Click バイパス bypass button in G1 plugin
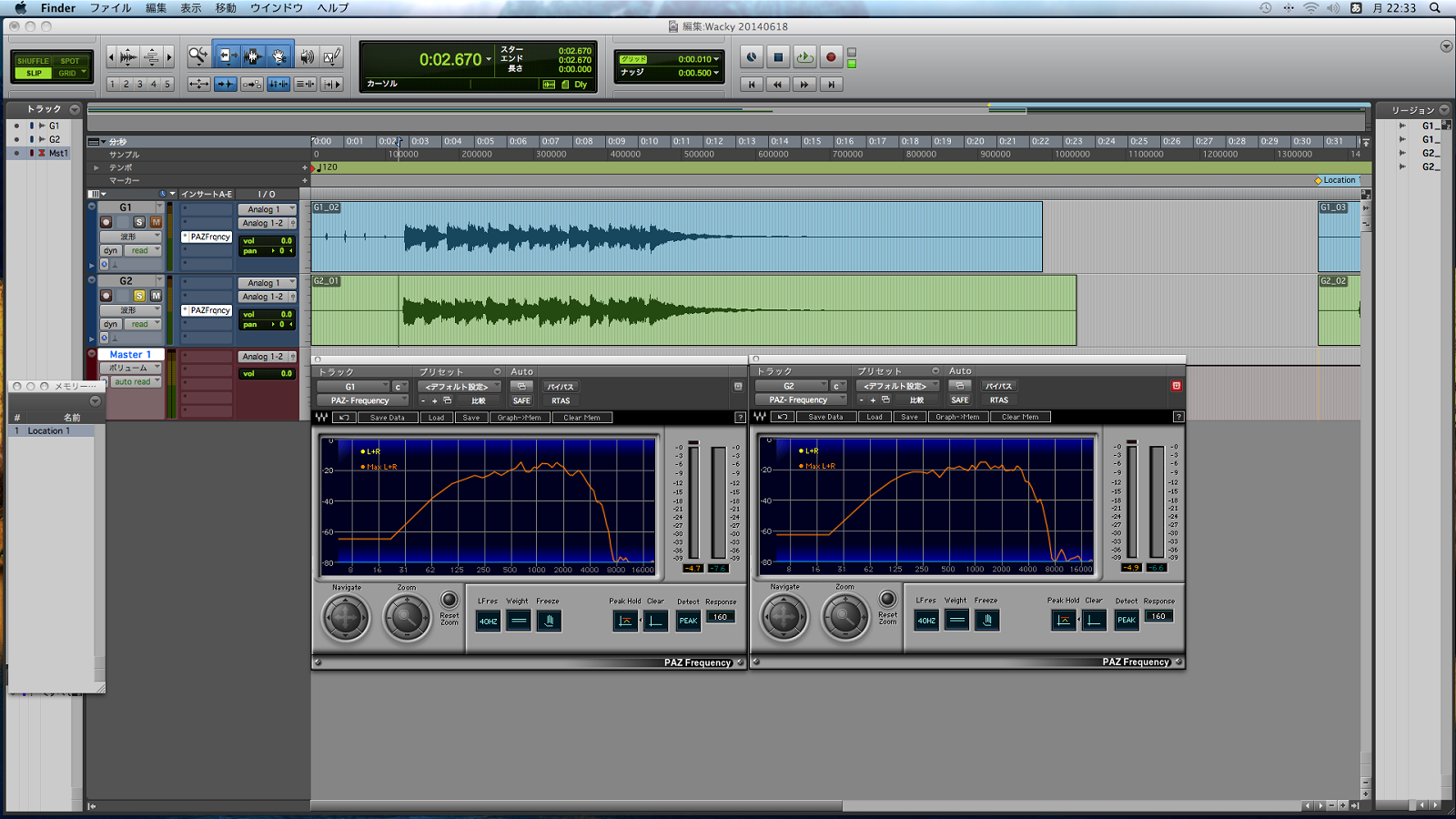Image resolution: width=1456 pixels, height=819 pixels. (561, 387)
